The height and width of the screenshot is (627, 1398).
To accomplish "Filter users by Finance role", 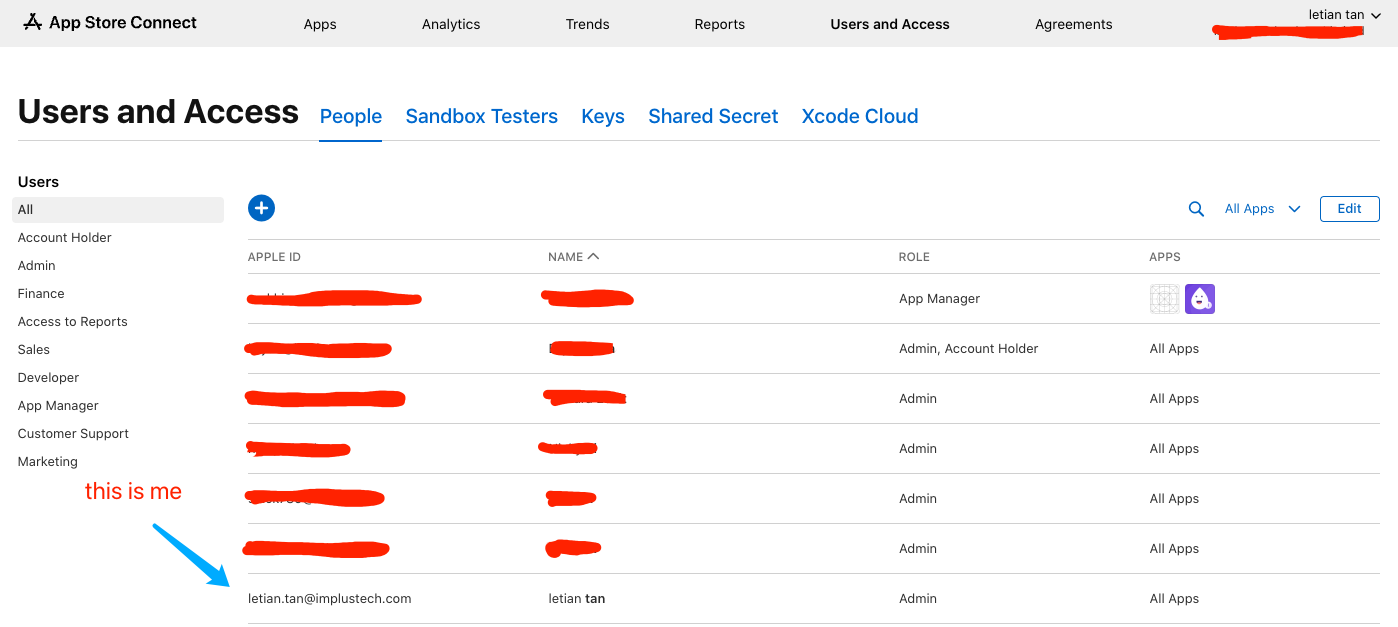I will 41,294.
